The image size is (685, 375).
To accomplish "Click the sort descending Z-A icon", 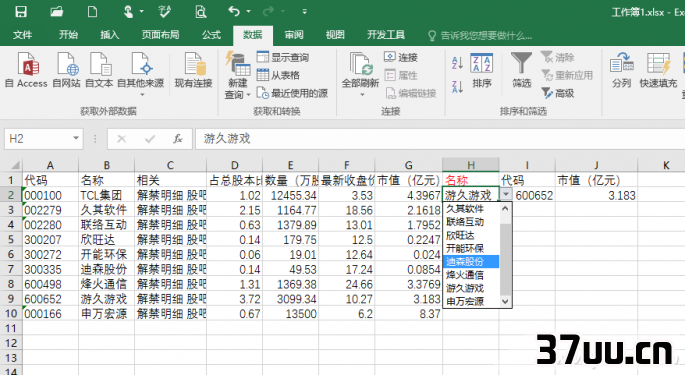I will [457, 87].
